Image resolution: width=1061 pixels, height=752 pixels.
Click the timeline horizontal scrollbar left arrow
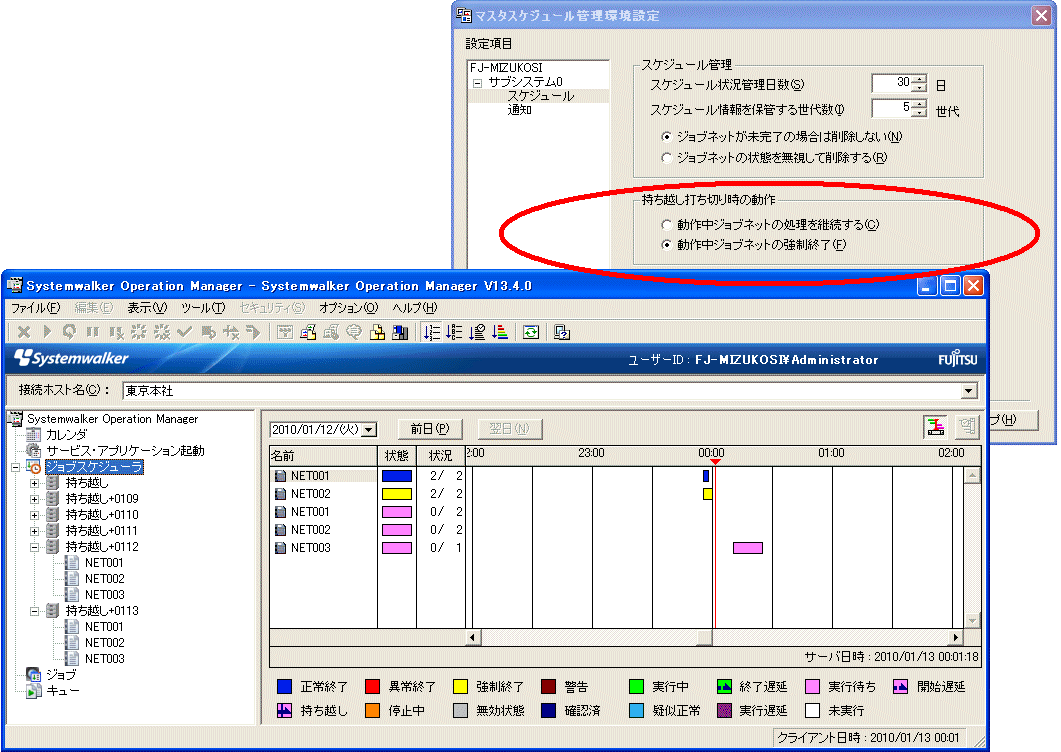[x=472, y=637]
